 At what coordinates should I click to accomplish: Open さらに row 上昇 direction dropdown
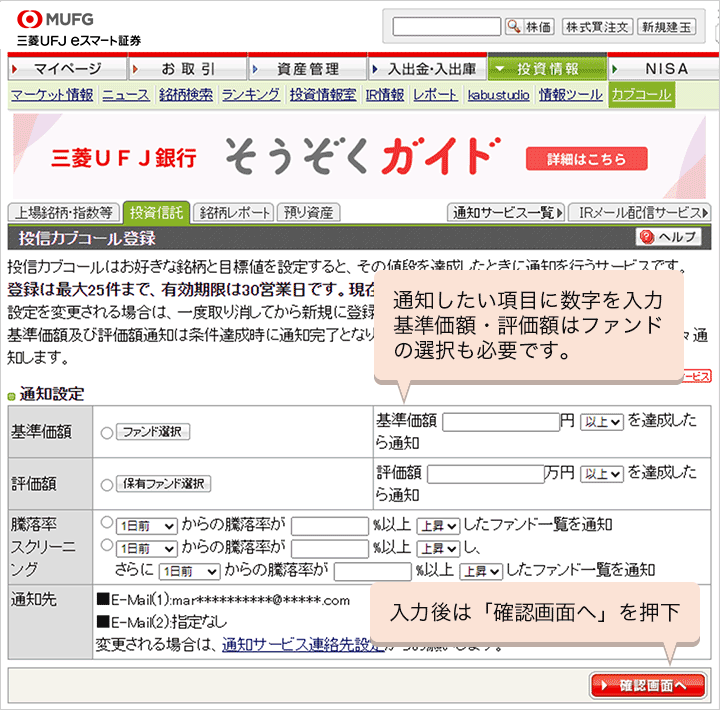(x=481, y=571)
